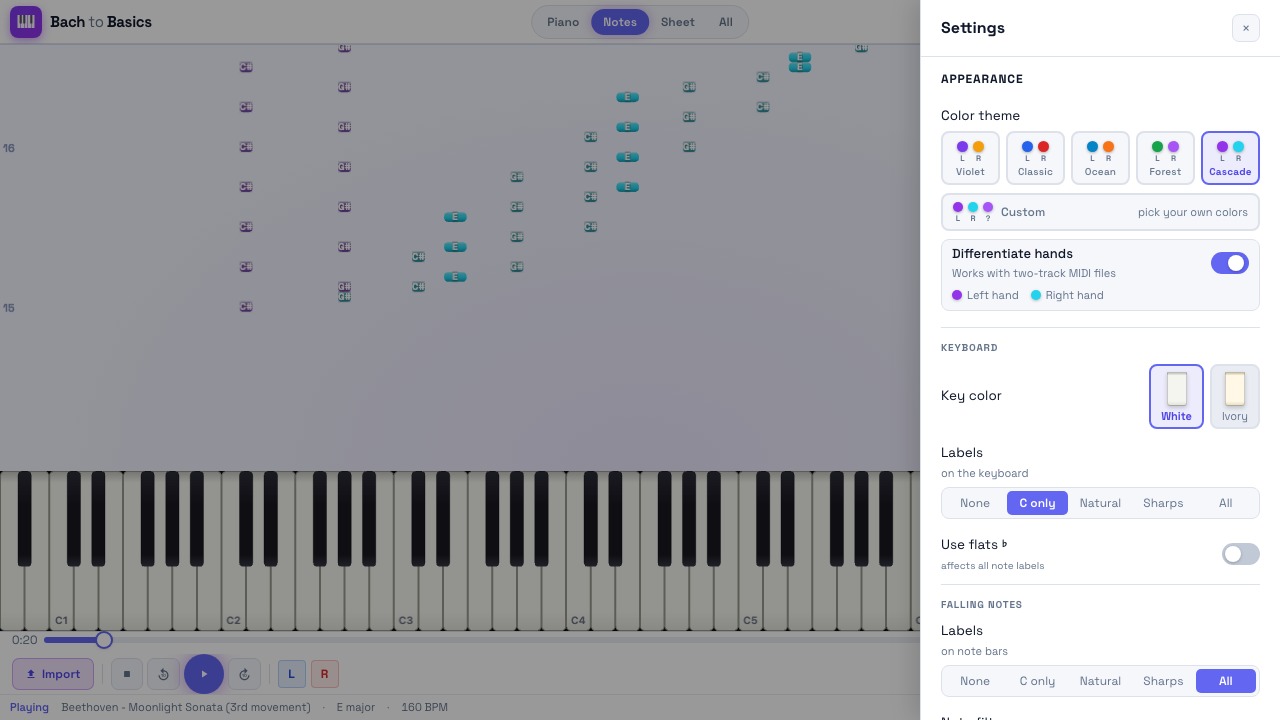
Task: Set keyboard labels to Natural
Action: [x=1100, y=503]
